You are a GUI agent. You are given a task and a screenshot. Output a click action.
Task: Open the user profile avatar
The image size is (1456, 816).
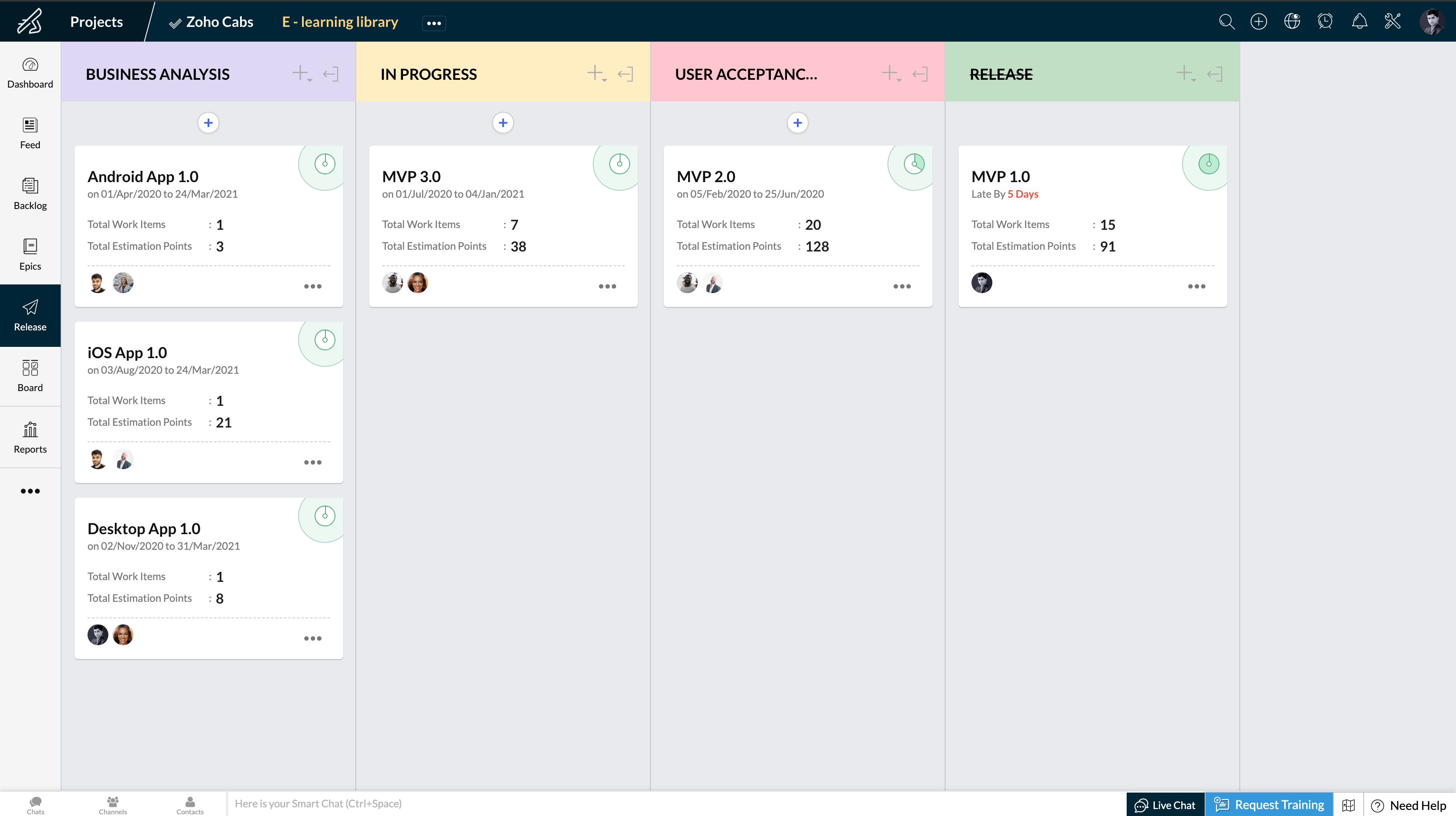pos(1432,22)
